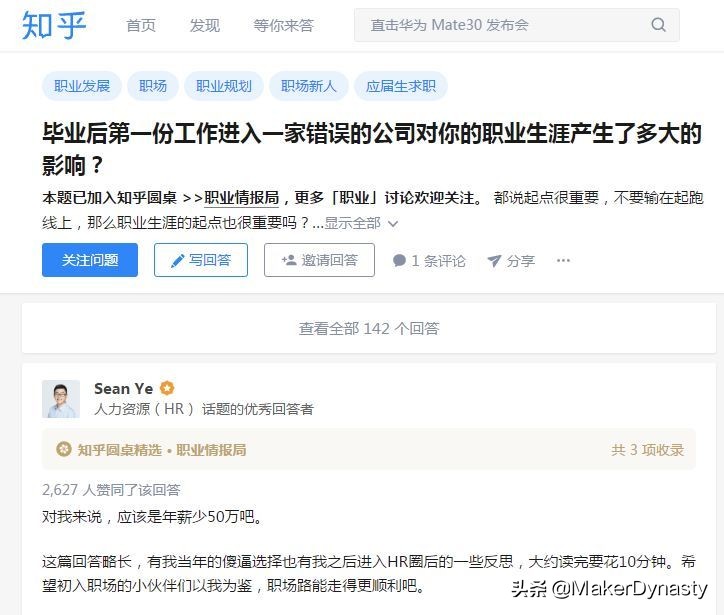Open the three-dot more options menu
The width and height of the screenshot is (724, 615).
563,260
